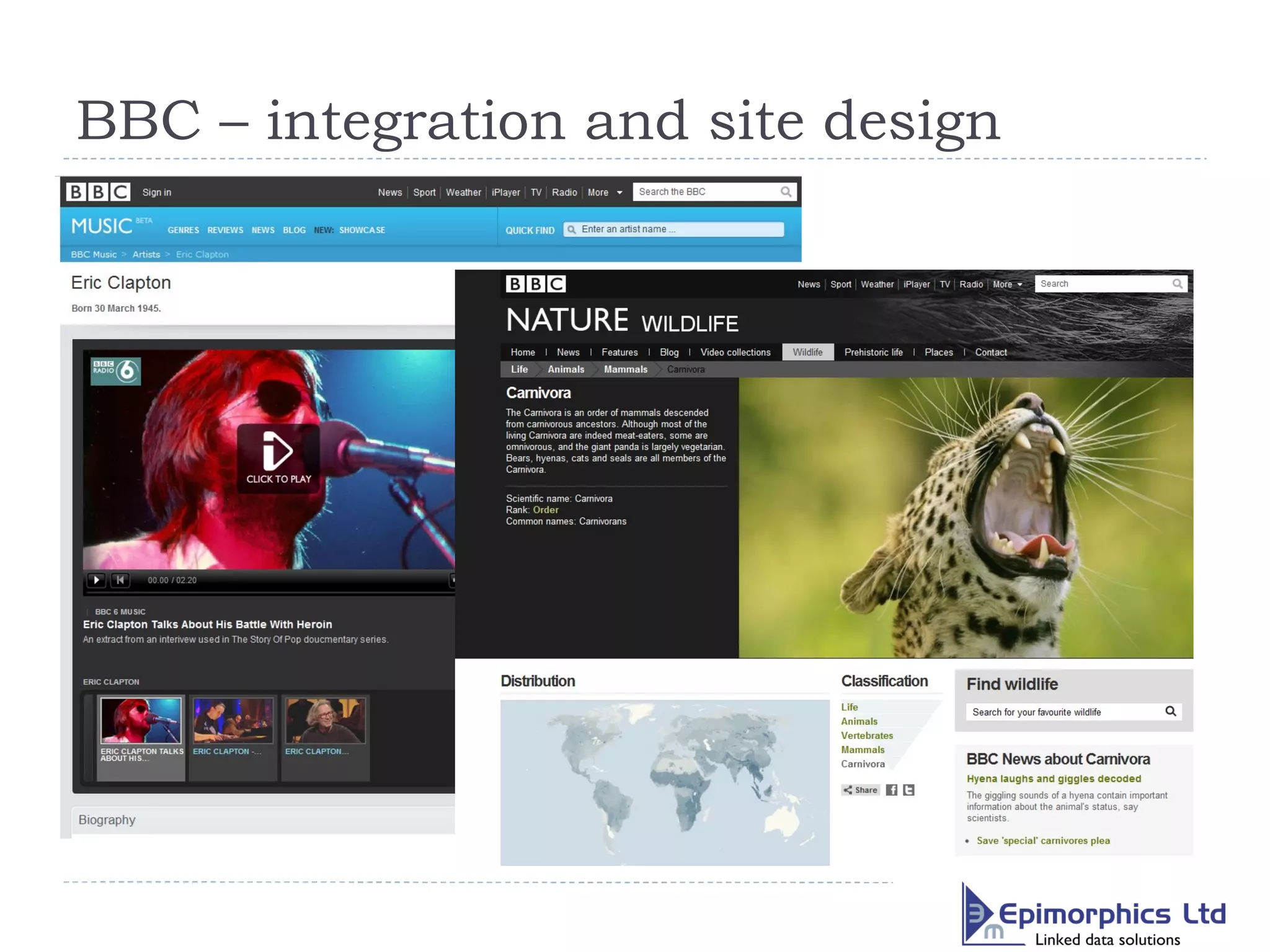Screen dimensions: 1270x952
Task: Click BBC Music breadcrumb link
Action: 94,254
